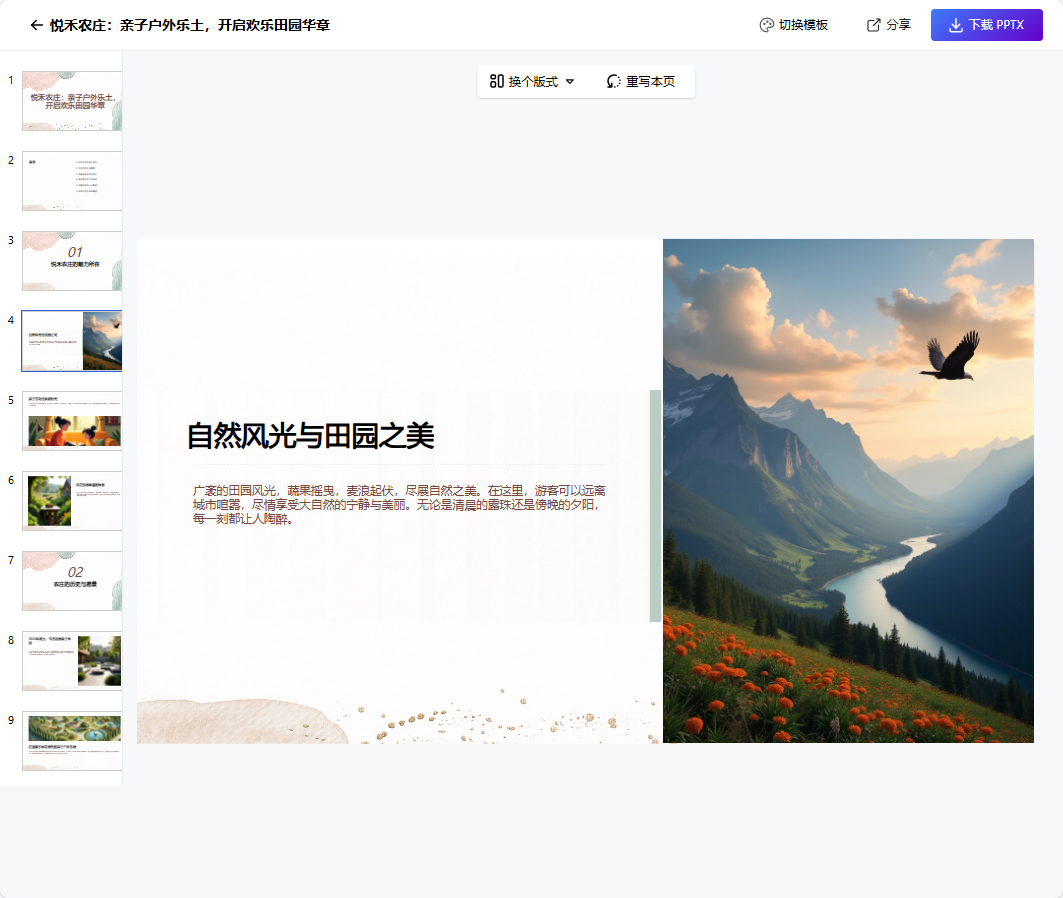
Task: Click the slide heading 自然风光与田园之美
Action: tap(310, 436)
